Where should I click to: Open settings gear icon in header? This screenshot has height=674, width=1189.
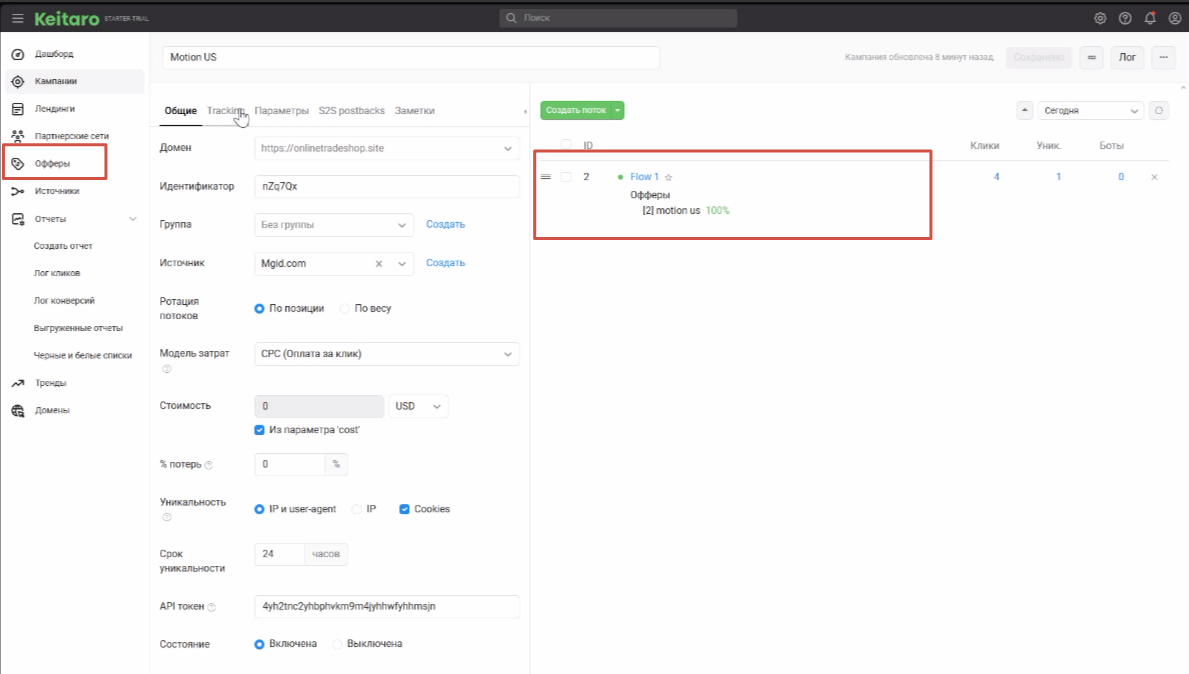(1100, 18)
